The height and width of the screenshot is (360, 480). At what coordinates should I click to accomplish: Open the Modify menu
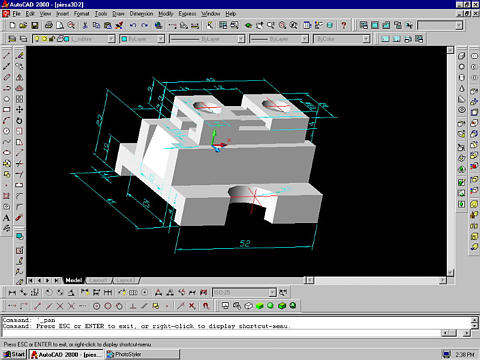(x=166, y=14)
